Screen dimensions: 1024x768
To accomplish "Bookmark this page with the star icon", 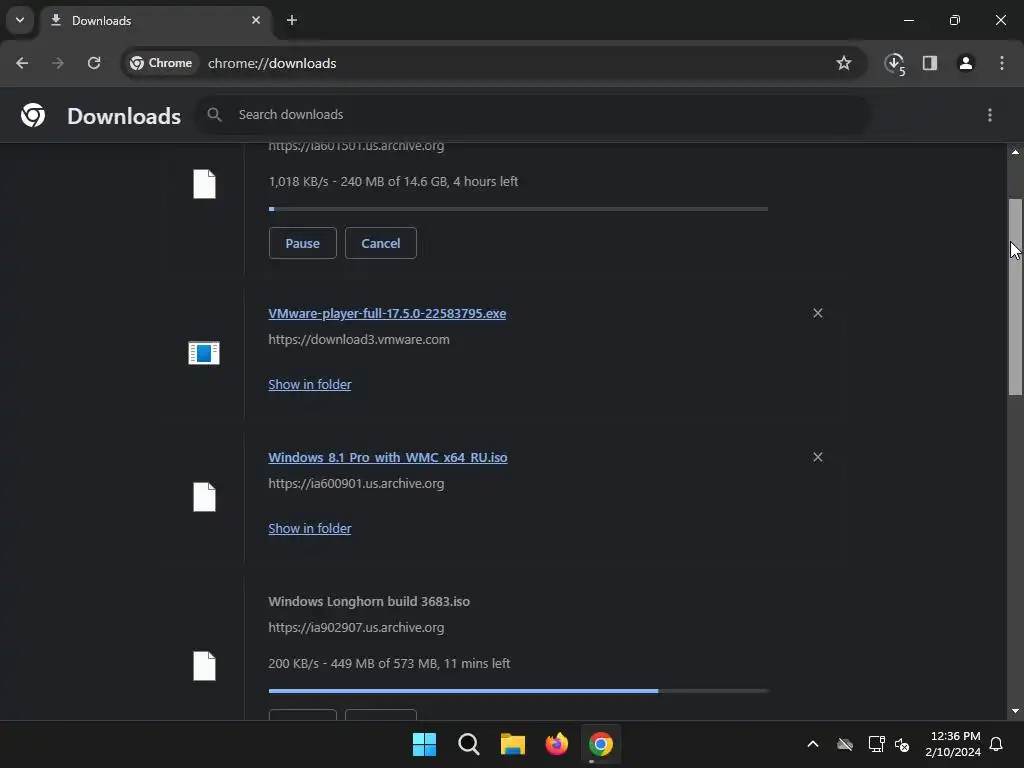I will pos(844,63).
